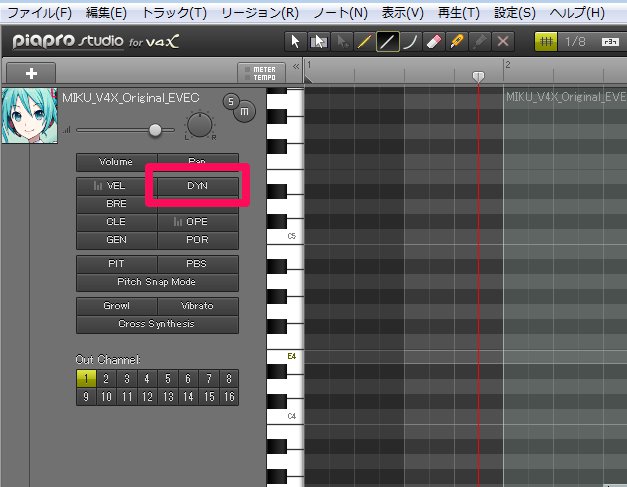Select the straight line drawing tool
Image resolution: width=627 pixels, height=487 pixels.
(387, 42)
